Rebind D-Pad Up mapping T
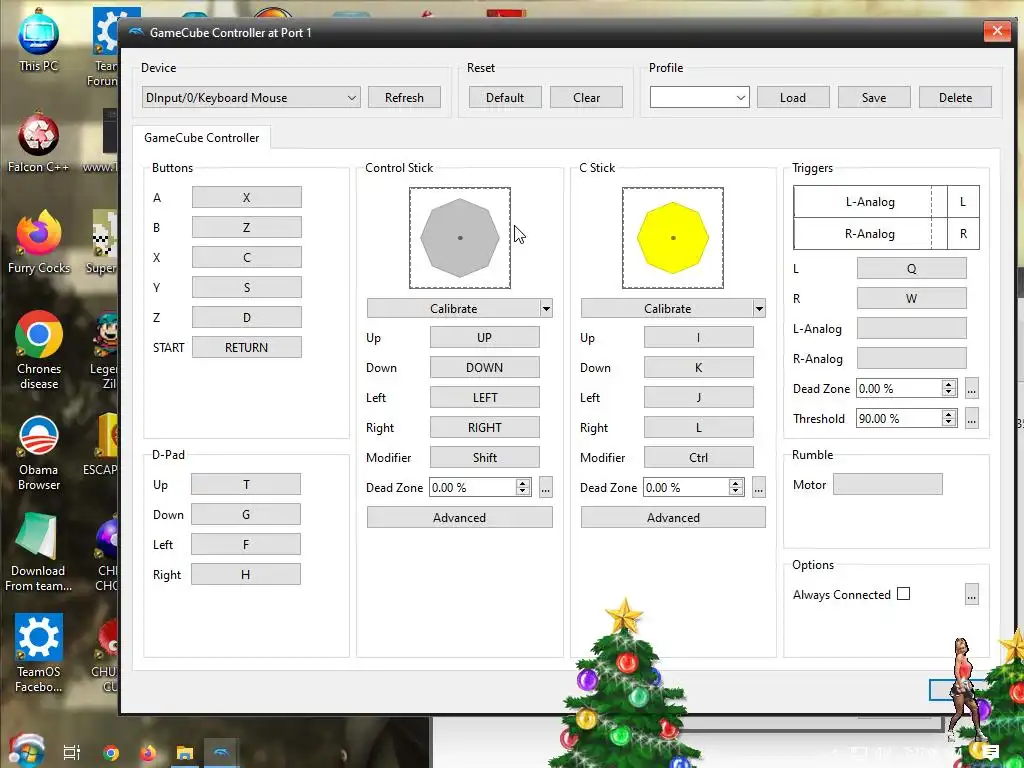Viewport: 1024px width, 768px height. coord(246,485)
